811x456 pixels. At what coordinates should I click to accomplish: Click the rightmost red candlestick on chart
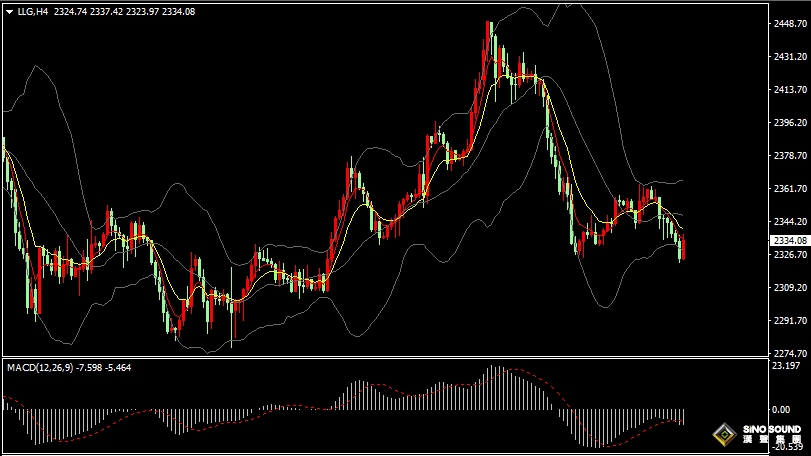[x=683, y=248]
